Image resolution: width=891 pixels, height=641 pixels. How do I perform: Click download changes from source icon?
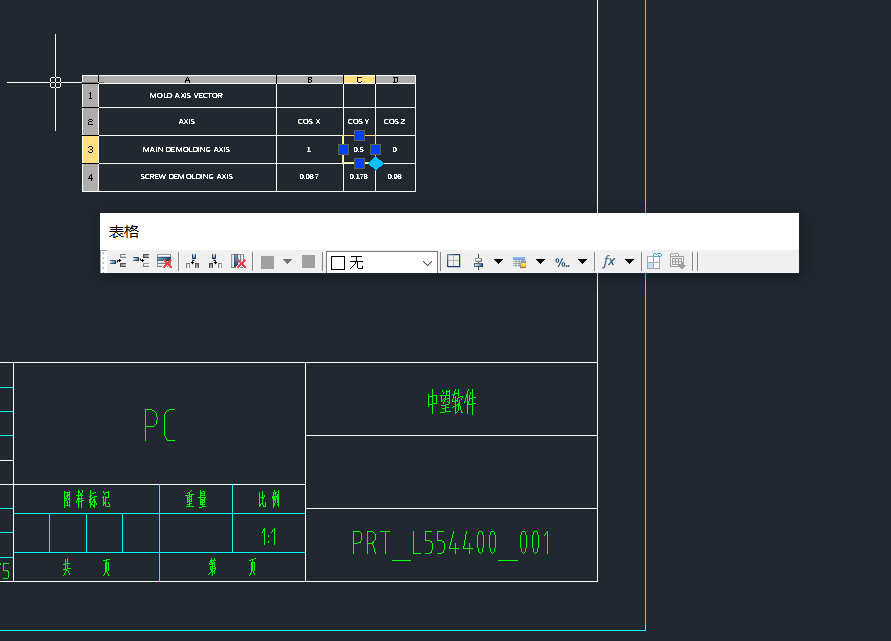pos(677,261)
